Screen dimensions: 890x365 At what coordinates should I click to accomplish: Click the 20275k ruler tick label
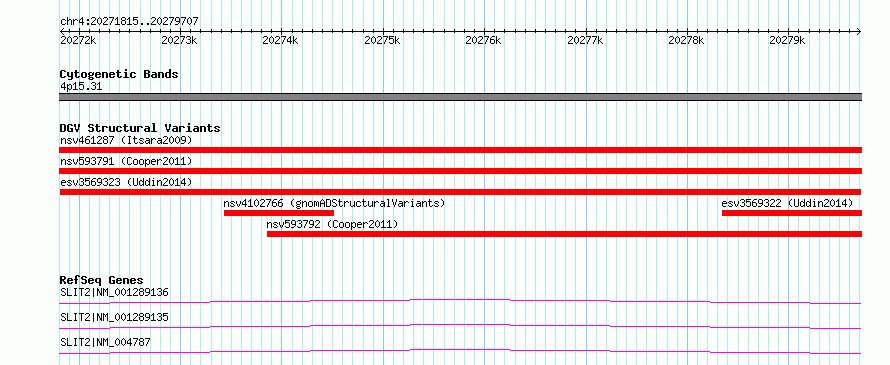point(382,40)
